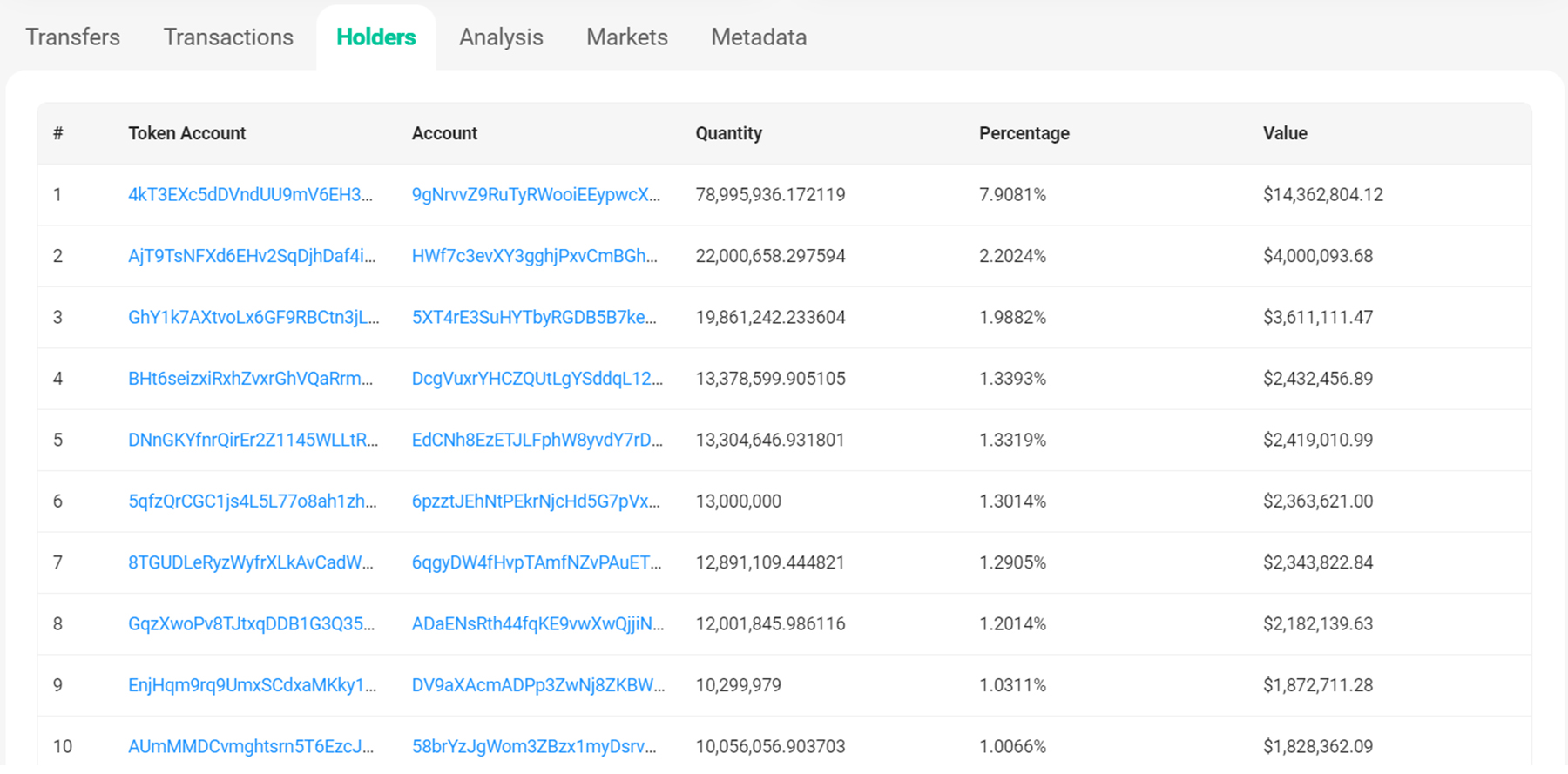This screenshot has width=1568, height=774.
Task: Open account HWf7c3evXY3gghjPxvCmBGh
Action: coord(534,256)
